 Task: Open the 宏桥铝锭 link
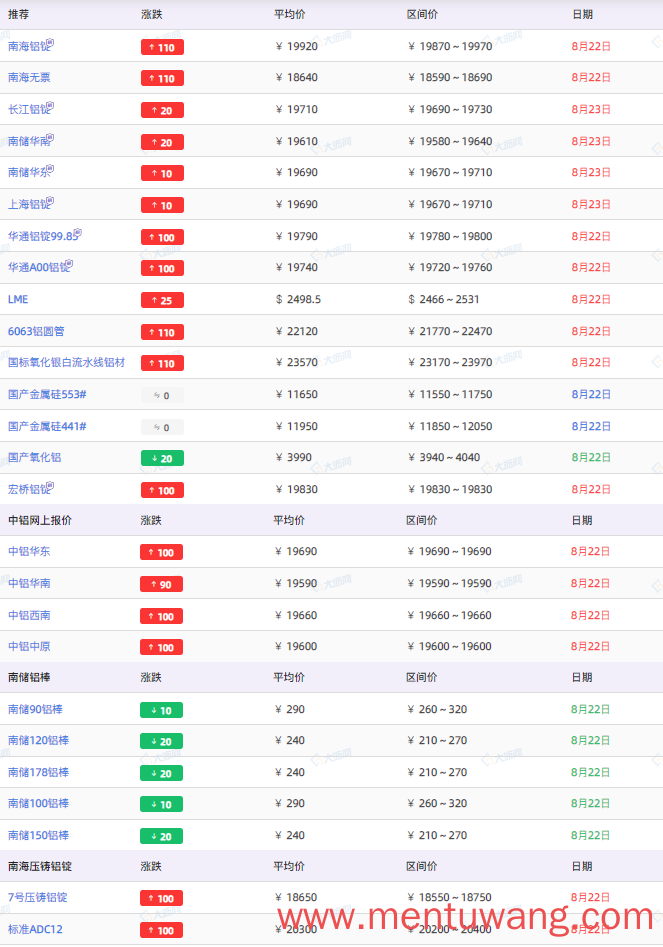click(x=28, y=489)
